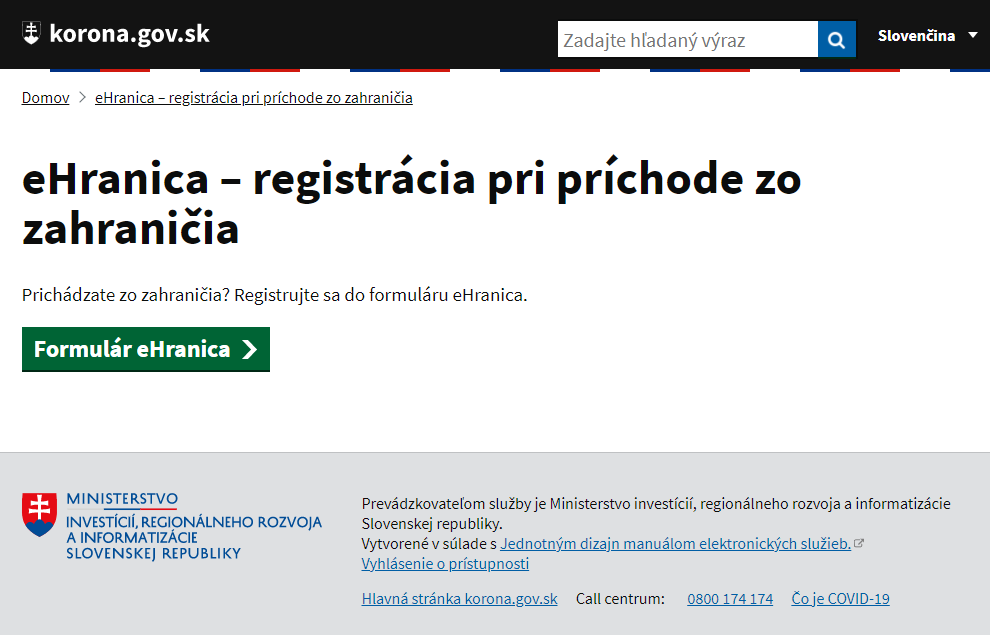Viewport: 990px width, 635px height.
Task: Open the Čo je COVID-19 link
Action: point(840,599)
